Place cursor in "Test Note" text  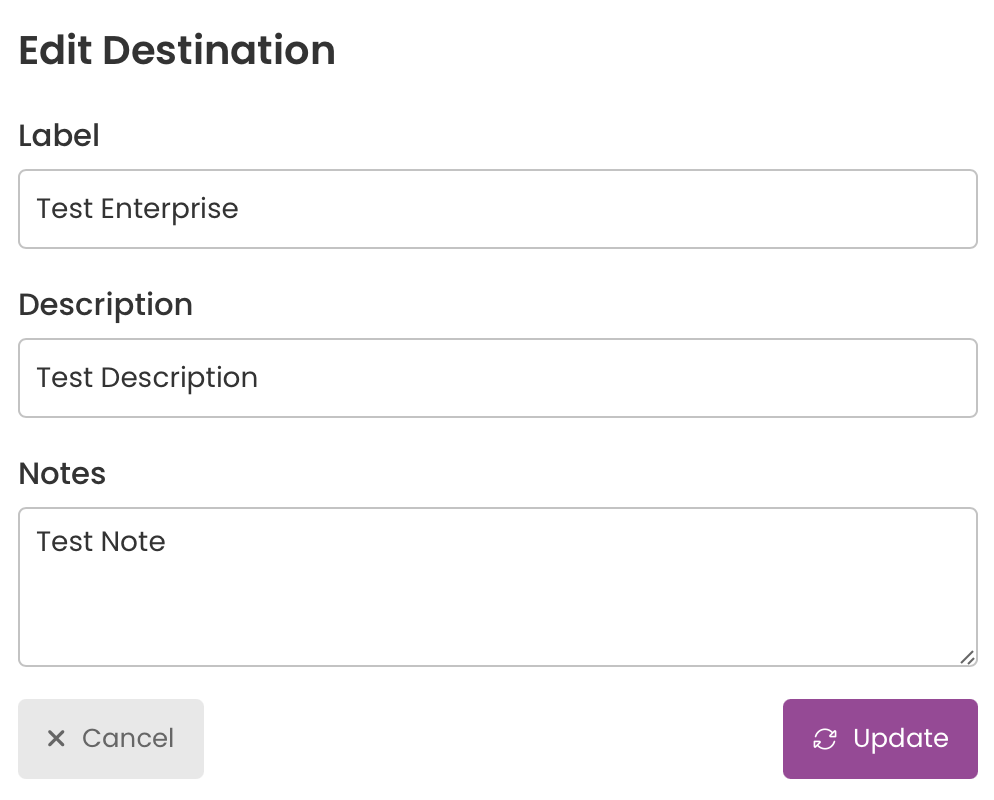tap(101, 542)
